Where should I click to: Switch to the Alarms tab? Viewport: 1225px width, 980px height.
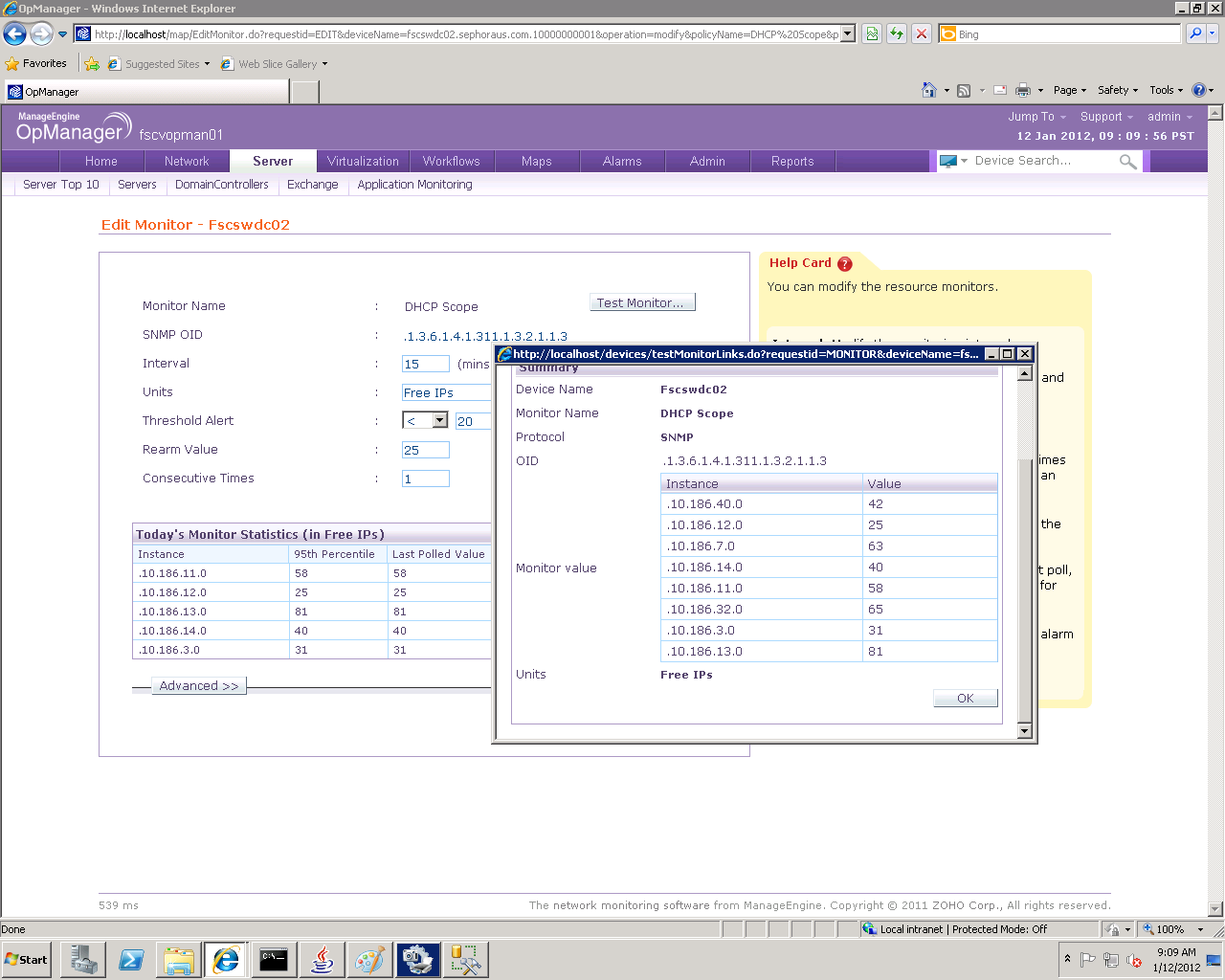[622, 162]
